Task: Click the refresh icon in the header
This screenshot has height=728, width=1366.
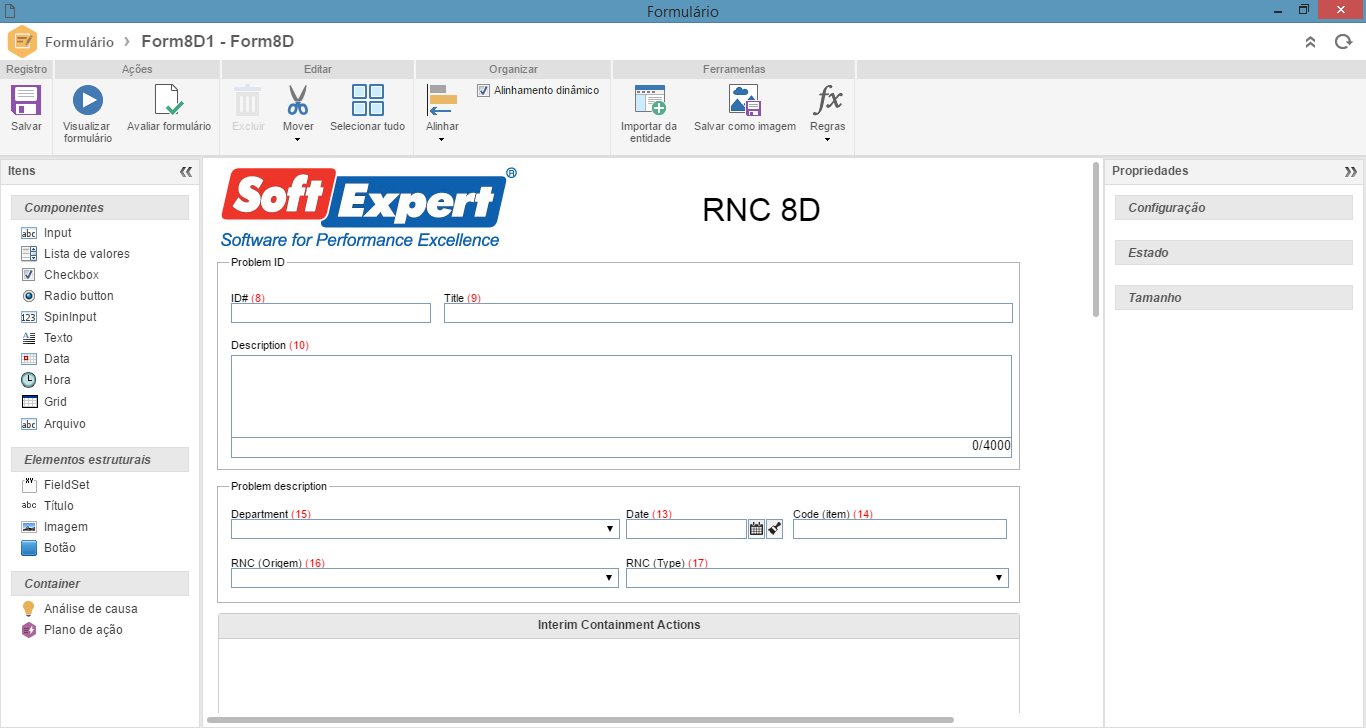Action: [x=1343, y=42]
